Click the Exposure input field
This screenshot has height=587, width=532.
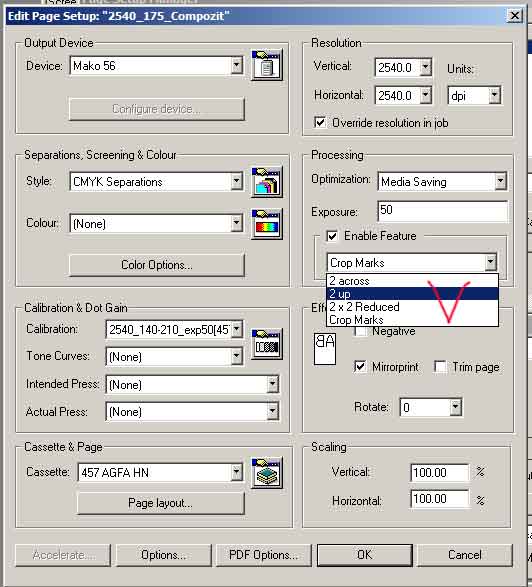[443, 211]
